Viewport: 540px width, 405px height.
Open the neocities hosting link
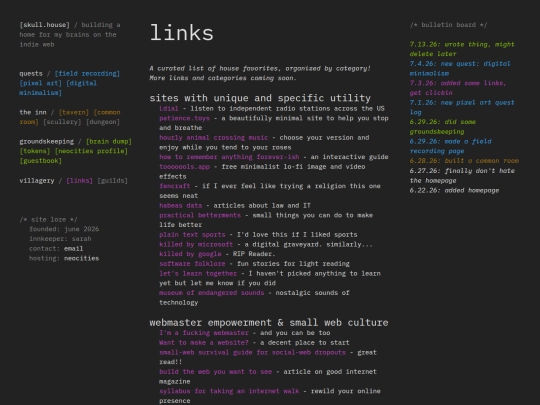tap(82, 258)
